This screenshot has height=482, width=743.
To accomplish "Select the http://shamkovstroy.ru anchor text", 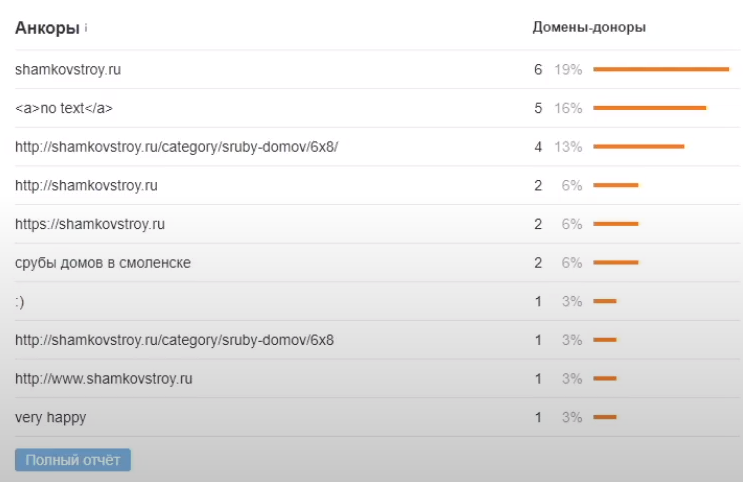I will pos(86,186).
